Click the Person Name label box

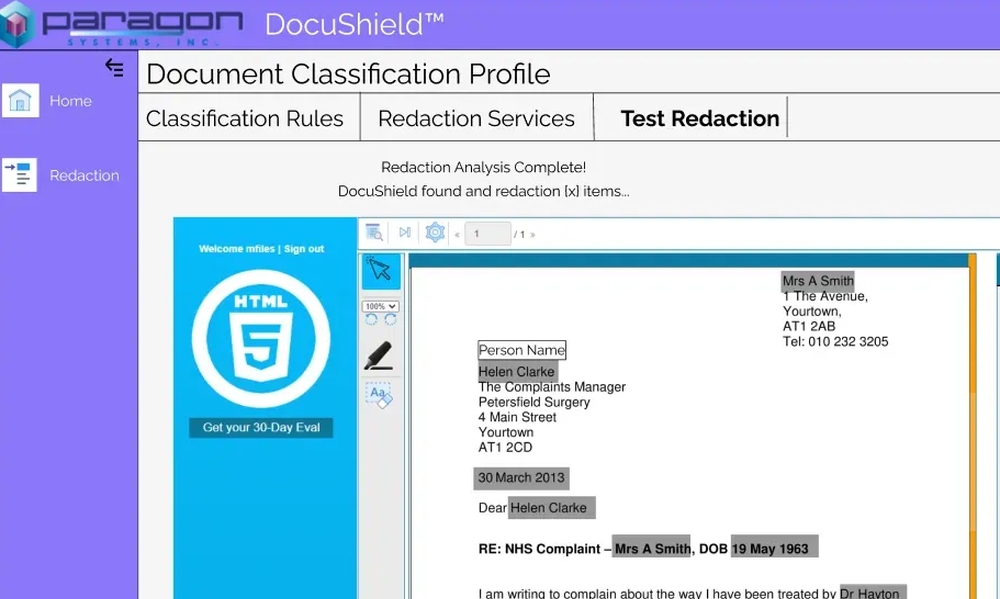point(522,350)
